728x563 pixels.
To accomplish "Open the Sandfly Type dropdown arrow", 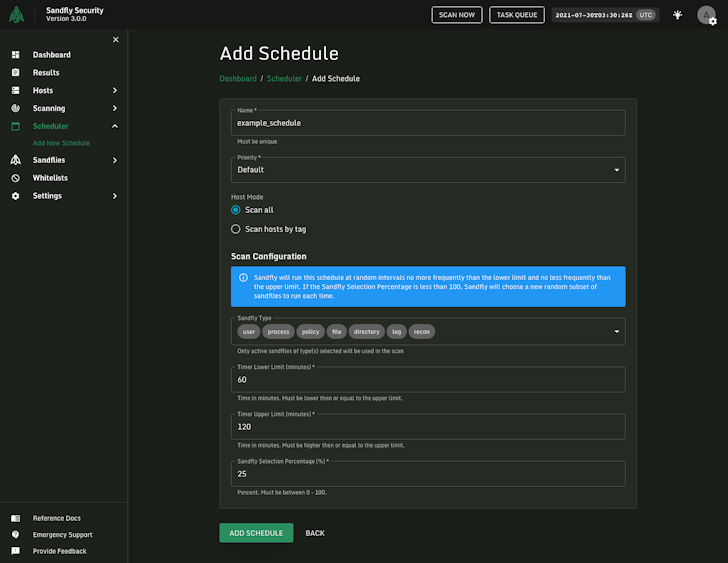I will click(617, 331).
